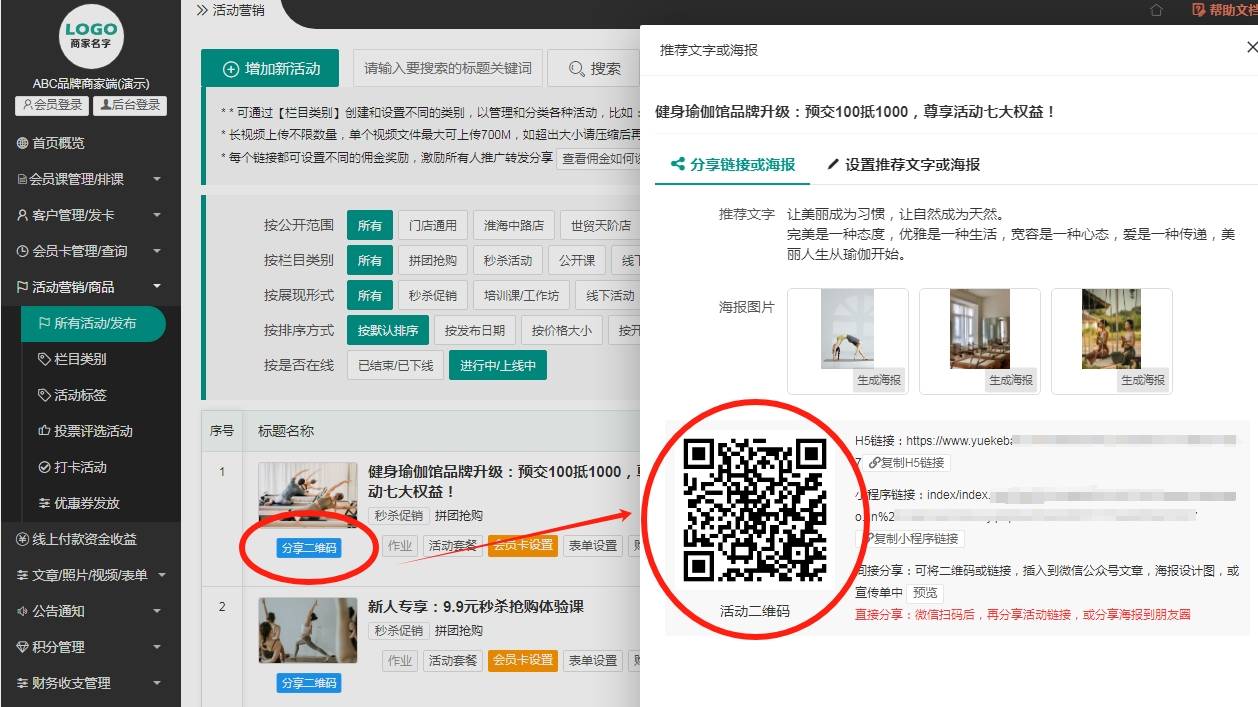Choose 秒杀活动 in the category filter
The width and height of the screenshot is (1258, 707).
point(508,260)
